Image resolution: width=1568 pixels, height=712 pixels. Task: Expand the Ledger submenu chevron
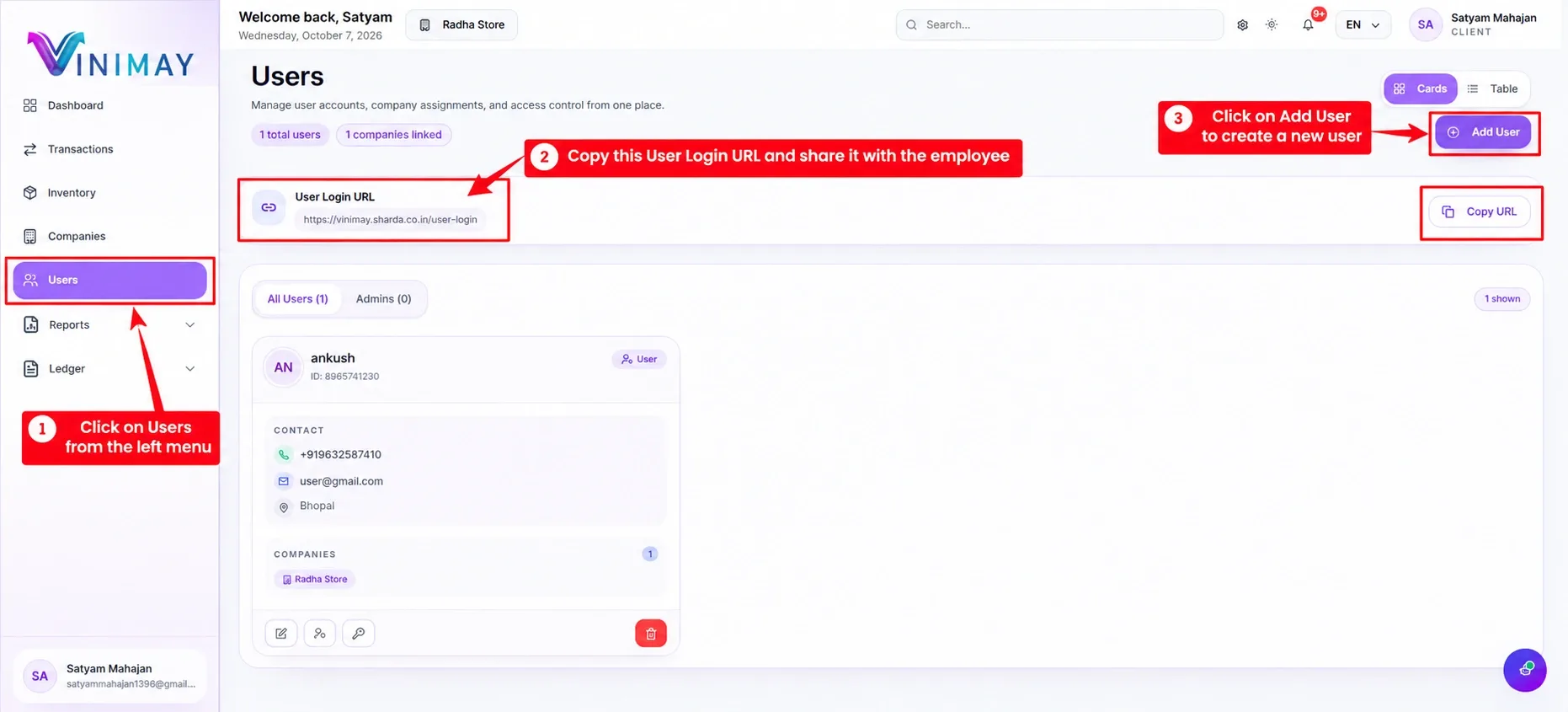pyautogui.click(x=190, y=369)
